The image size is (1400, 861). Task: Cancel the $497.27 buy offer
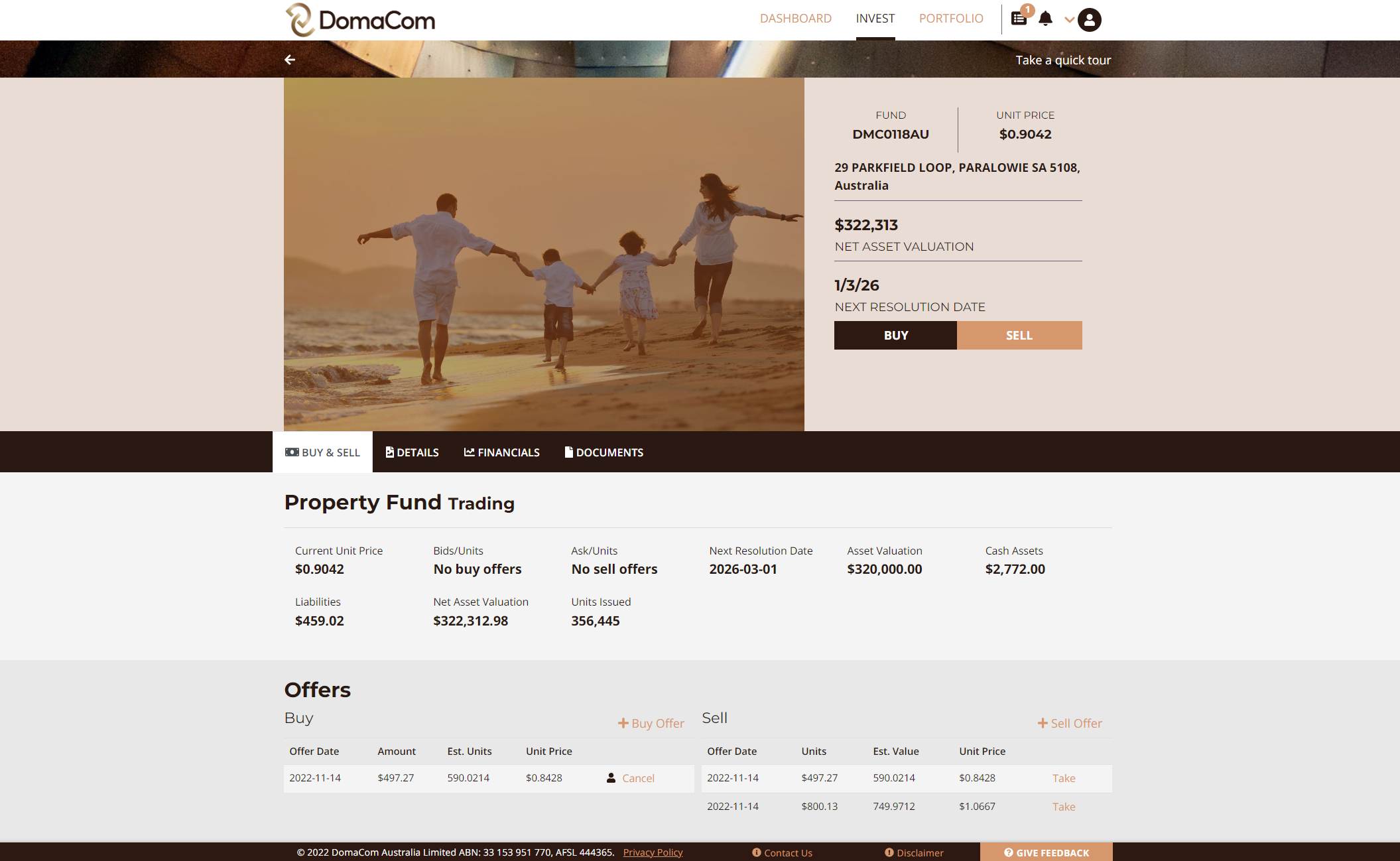[638, 778]
